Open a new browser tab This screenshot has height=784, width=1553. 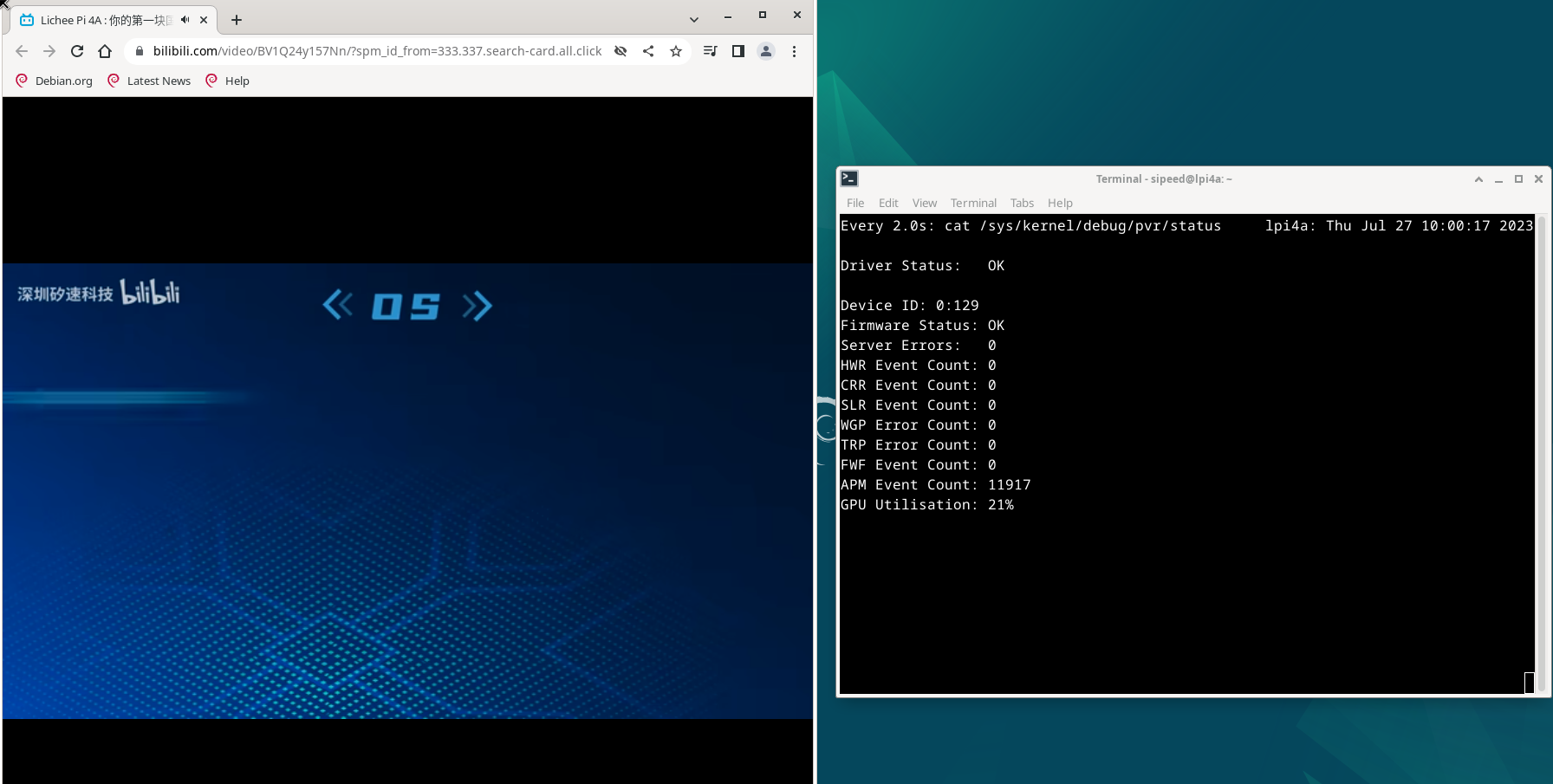coord(237,20)
